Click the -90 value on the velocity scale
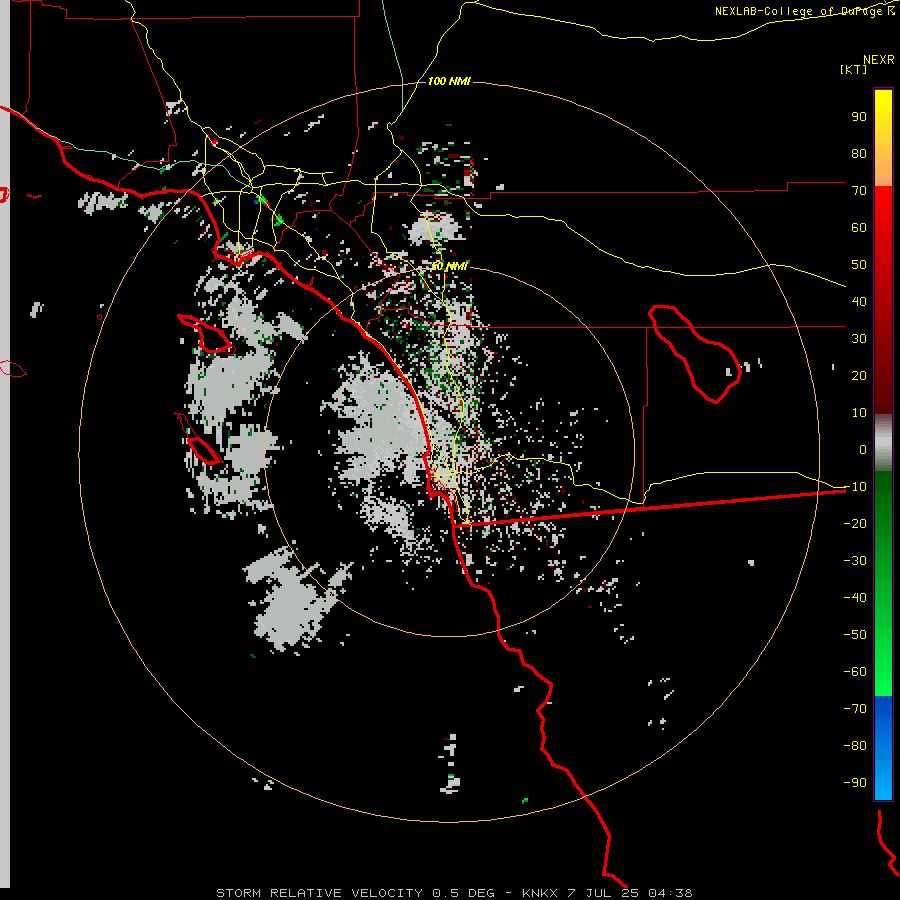The height and width of the screenshot is (900, 900). pyautogui.click(x=855, y=782)
